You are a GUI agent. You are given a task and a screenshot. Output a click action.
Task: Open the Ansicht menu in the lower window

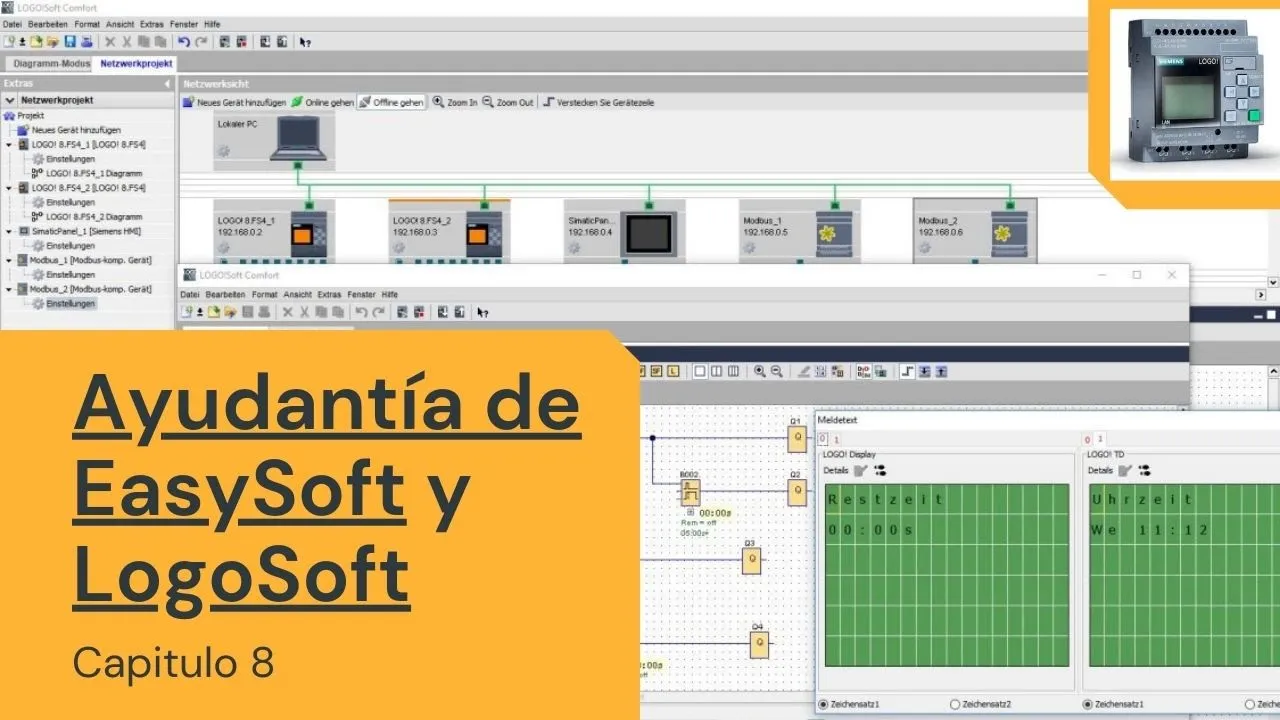tap(298, 295)
